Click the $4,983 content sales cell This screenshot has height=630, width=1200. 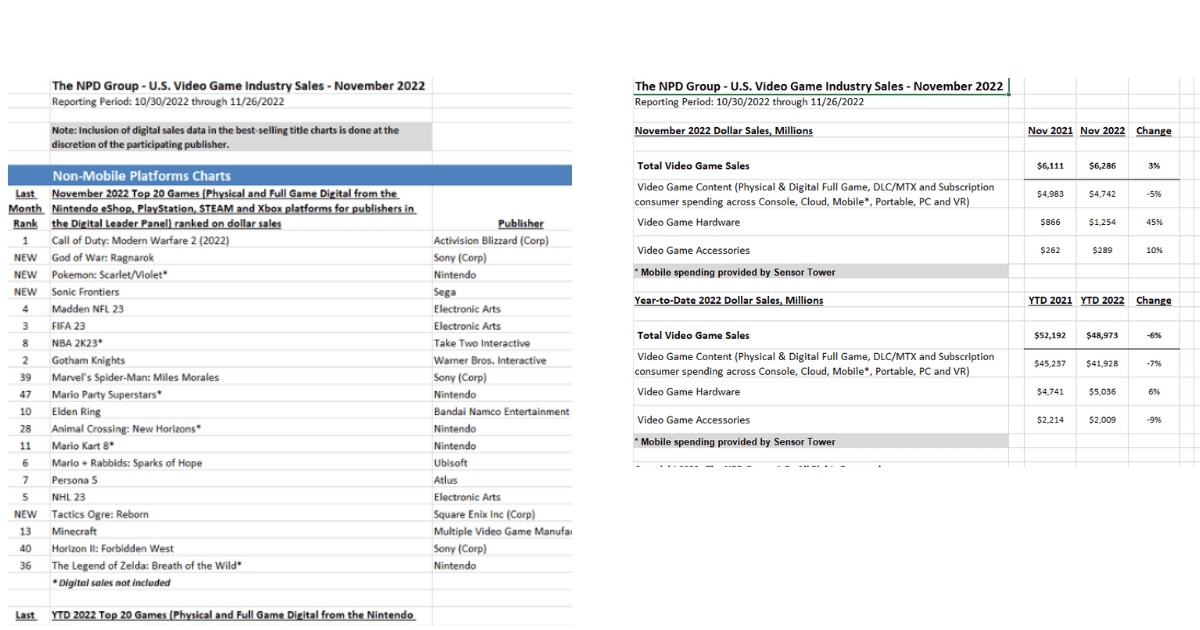[1049, 194]
